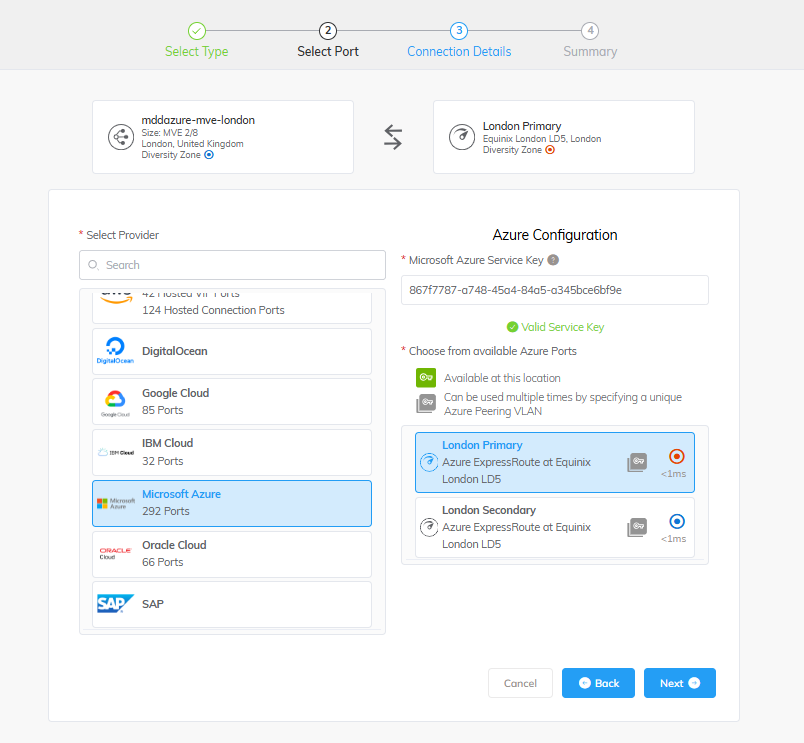Click the grey multiple-use key legend icon
The image size is (804, 743).
pos(426,404)
